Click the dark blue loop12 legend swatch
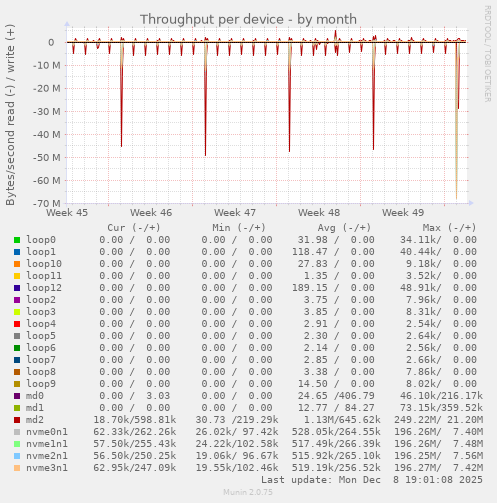Image resolution: width=497 pixels, height=503 pixels. tap(17, 288)
